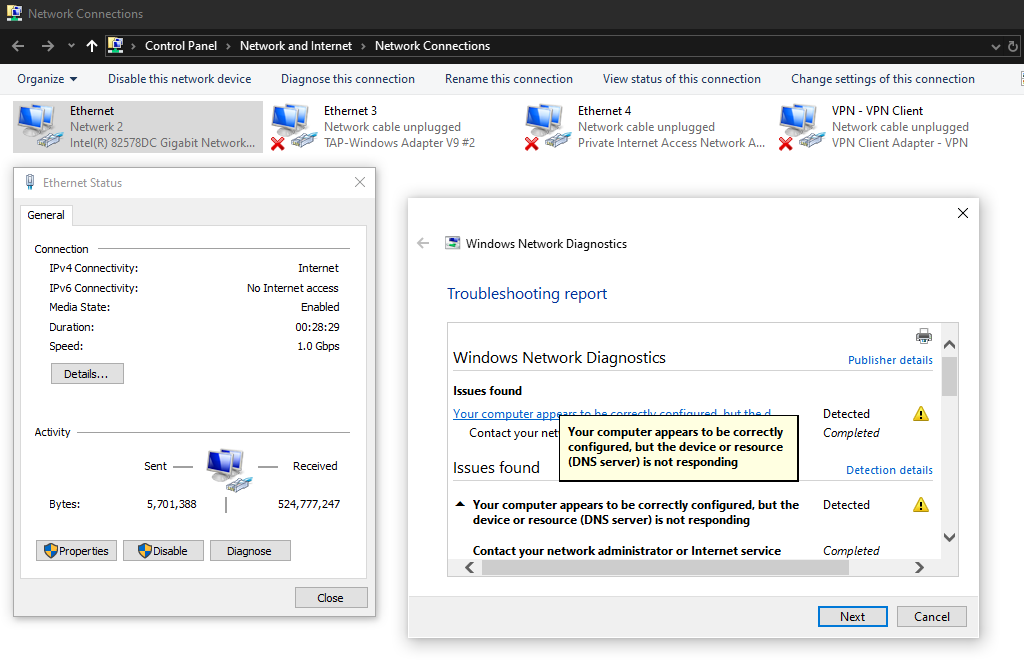The height and width of the screenshot is (664, 1024).
Task: Select the Ethernet 3 TAP-Windows adapter icon
Action: [x=290, y=126]
